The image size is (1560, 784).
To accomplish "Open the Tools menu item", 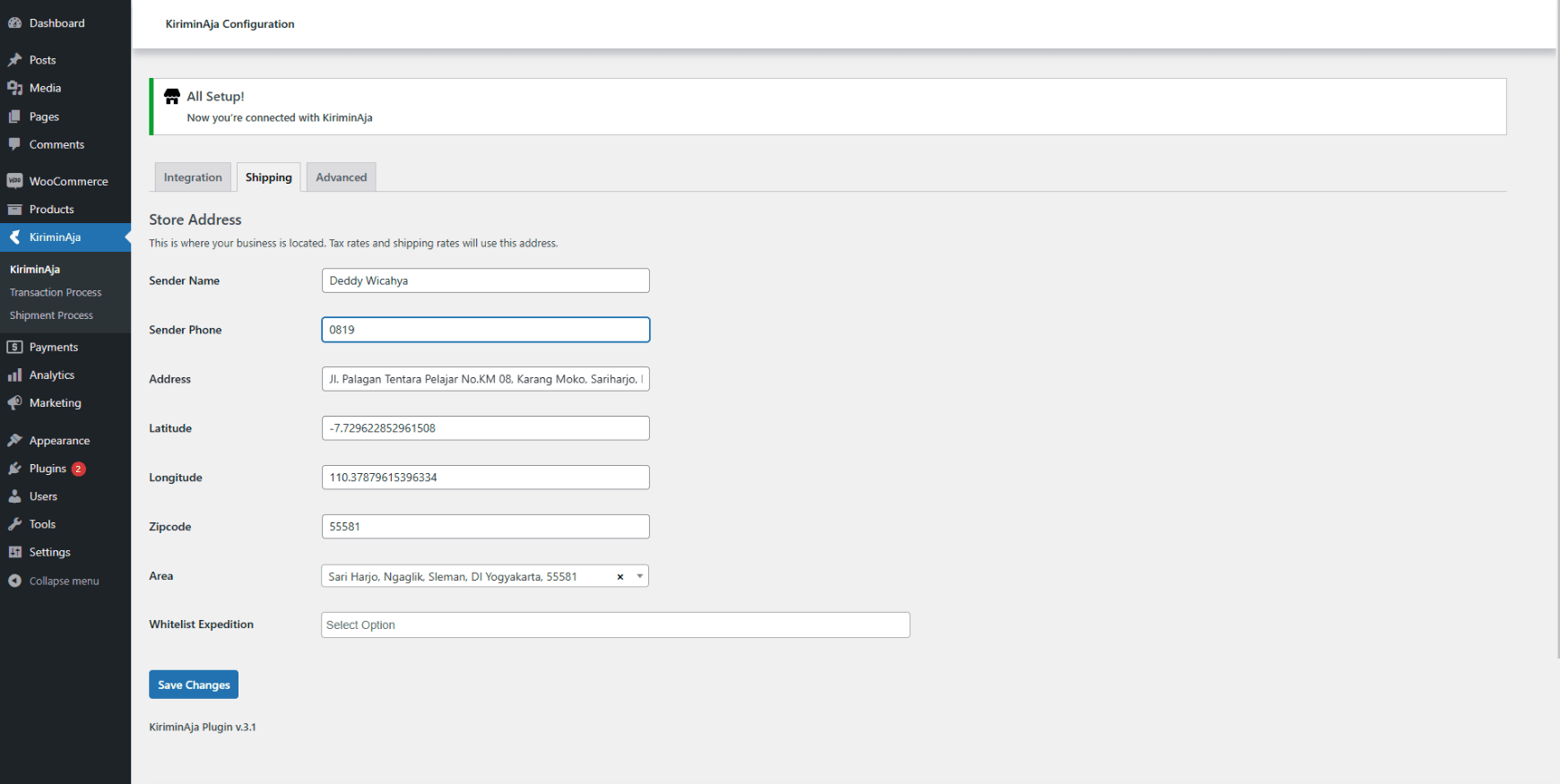I will (65, 524).
